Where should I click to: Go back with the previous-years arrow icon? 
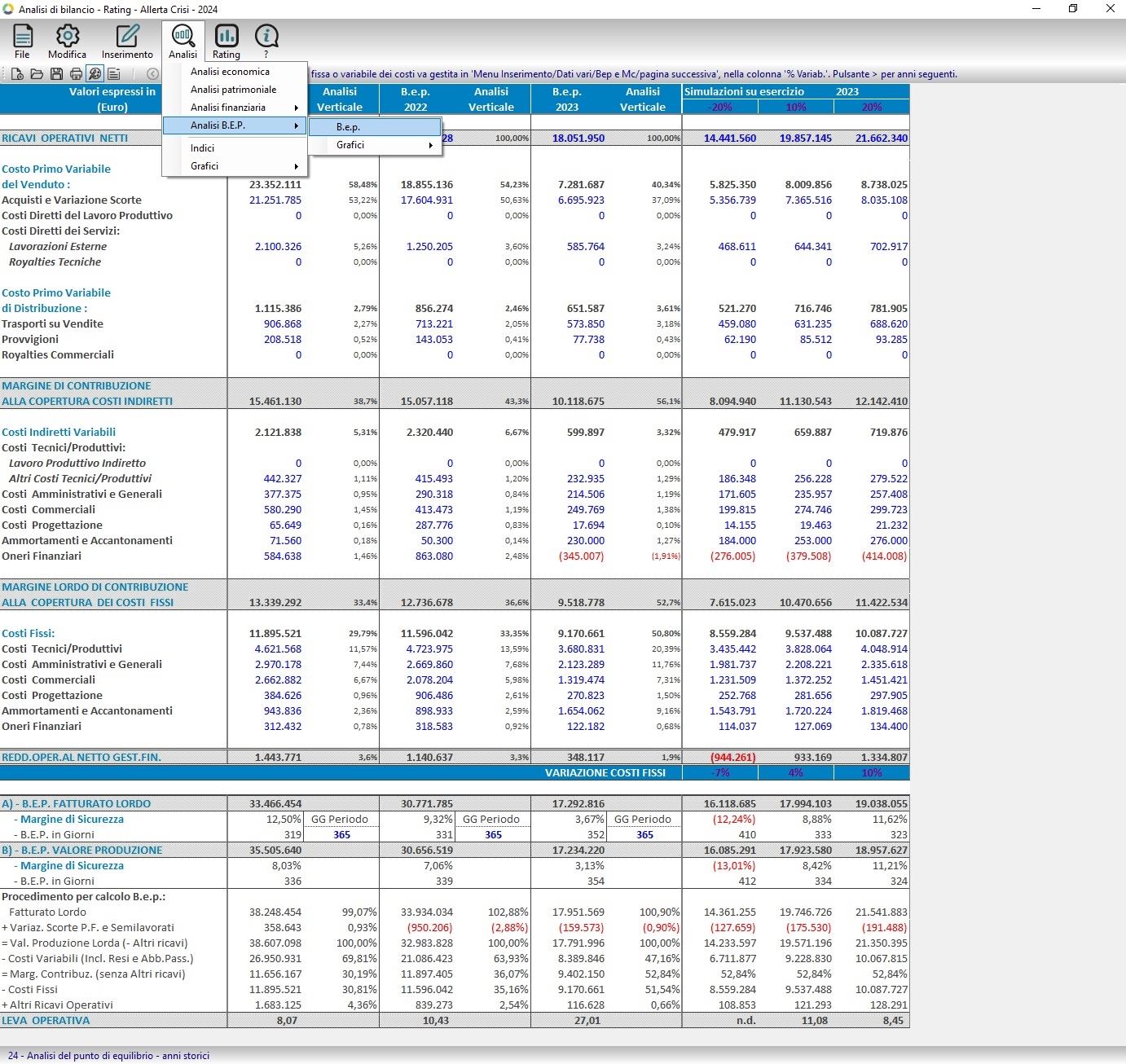pos(152,74)
